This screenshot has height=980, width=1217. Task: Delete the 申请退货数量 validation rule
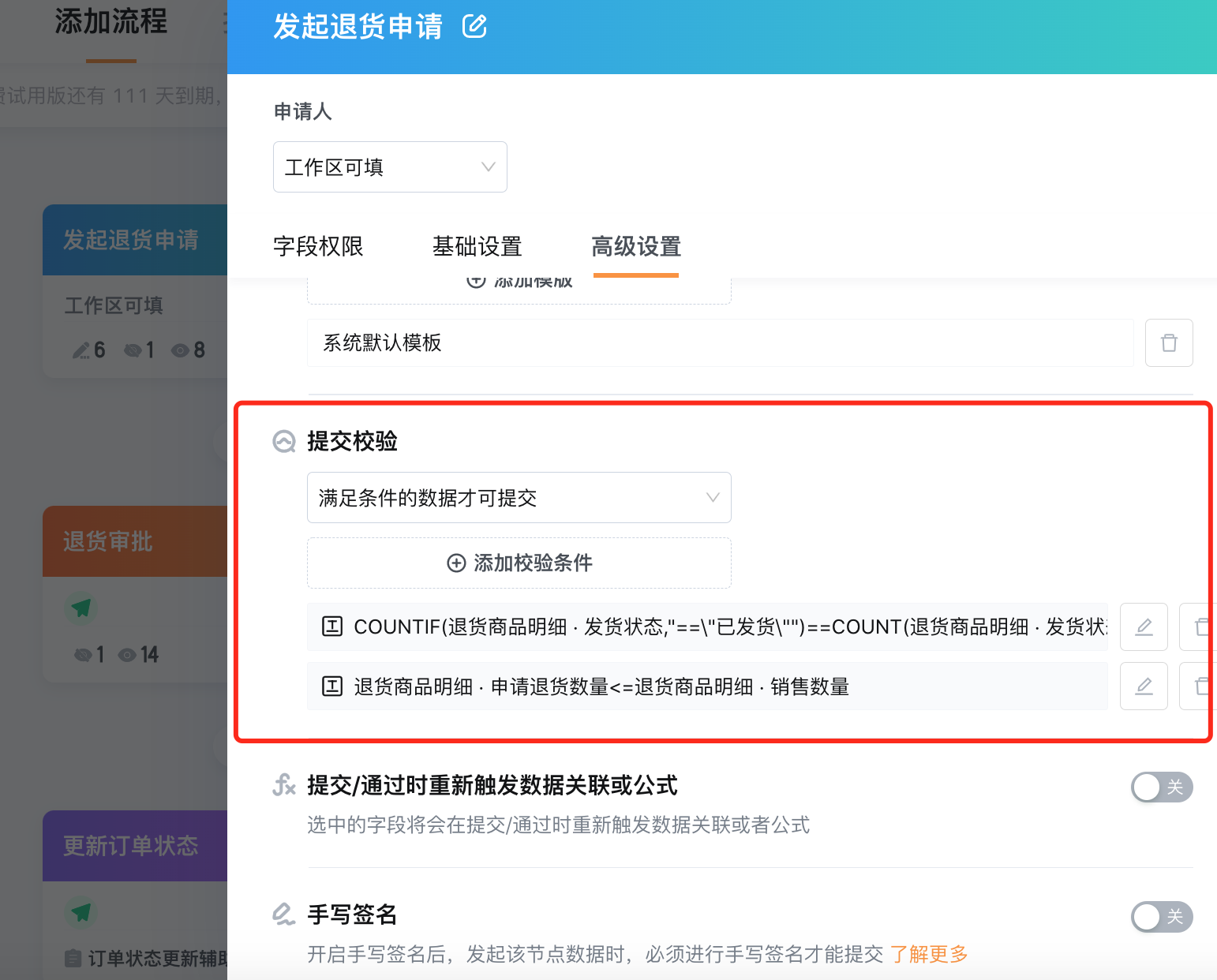pos(1198,686)
